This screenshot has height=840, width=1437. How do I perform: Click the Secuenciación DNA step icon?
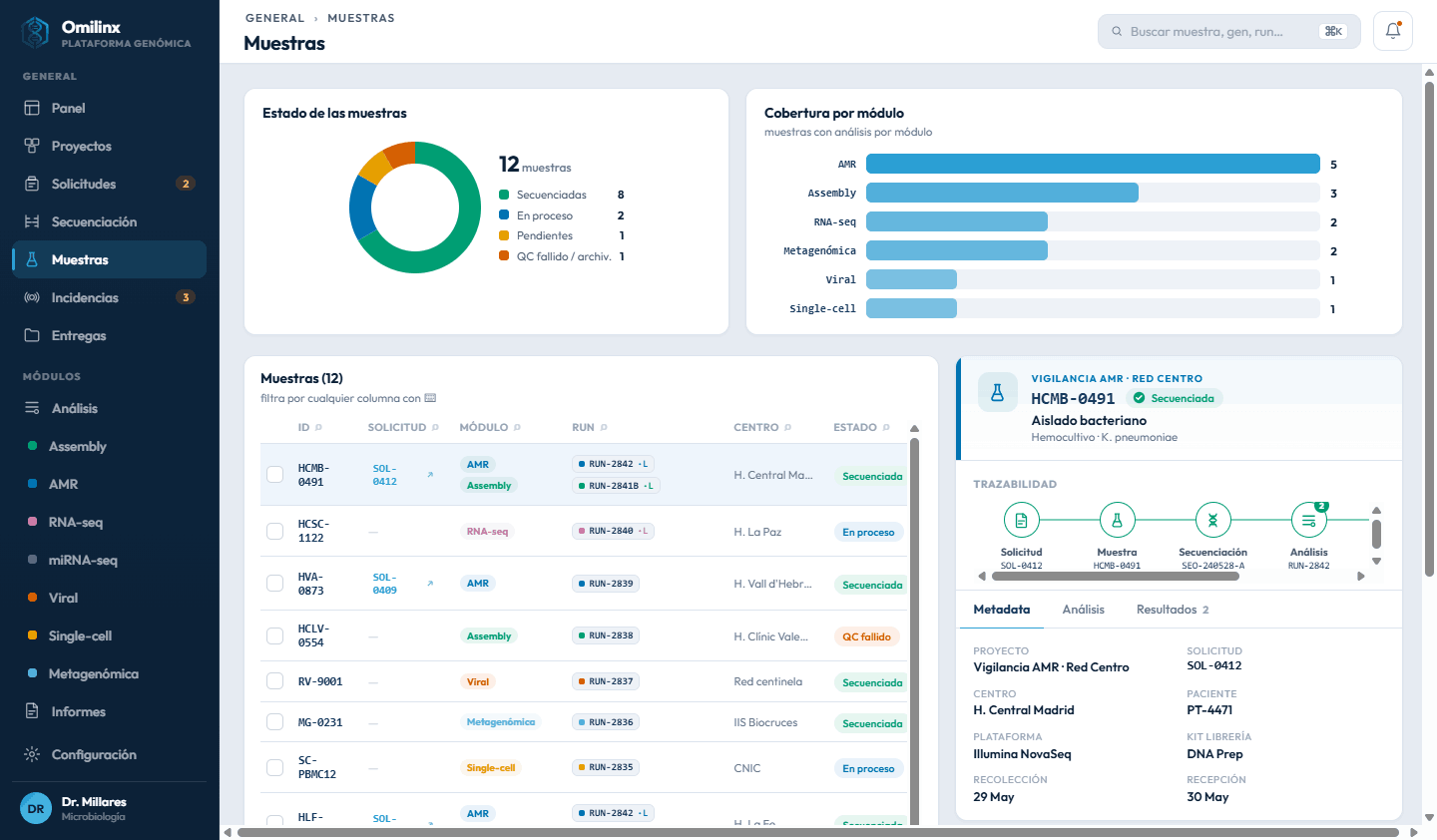(1212, 520)
